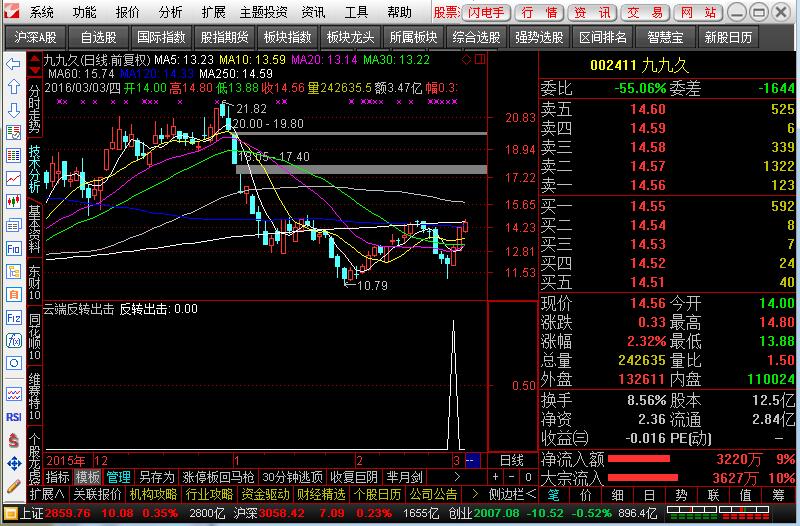The width and height of the screenshot is (800, 526).
Task: Click the wave indicator icon above RSI
Action: [x=13, y=394]
